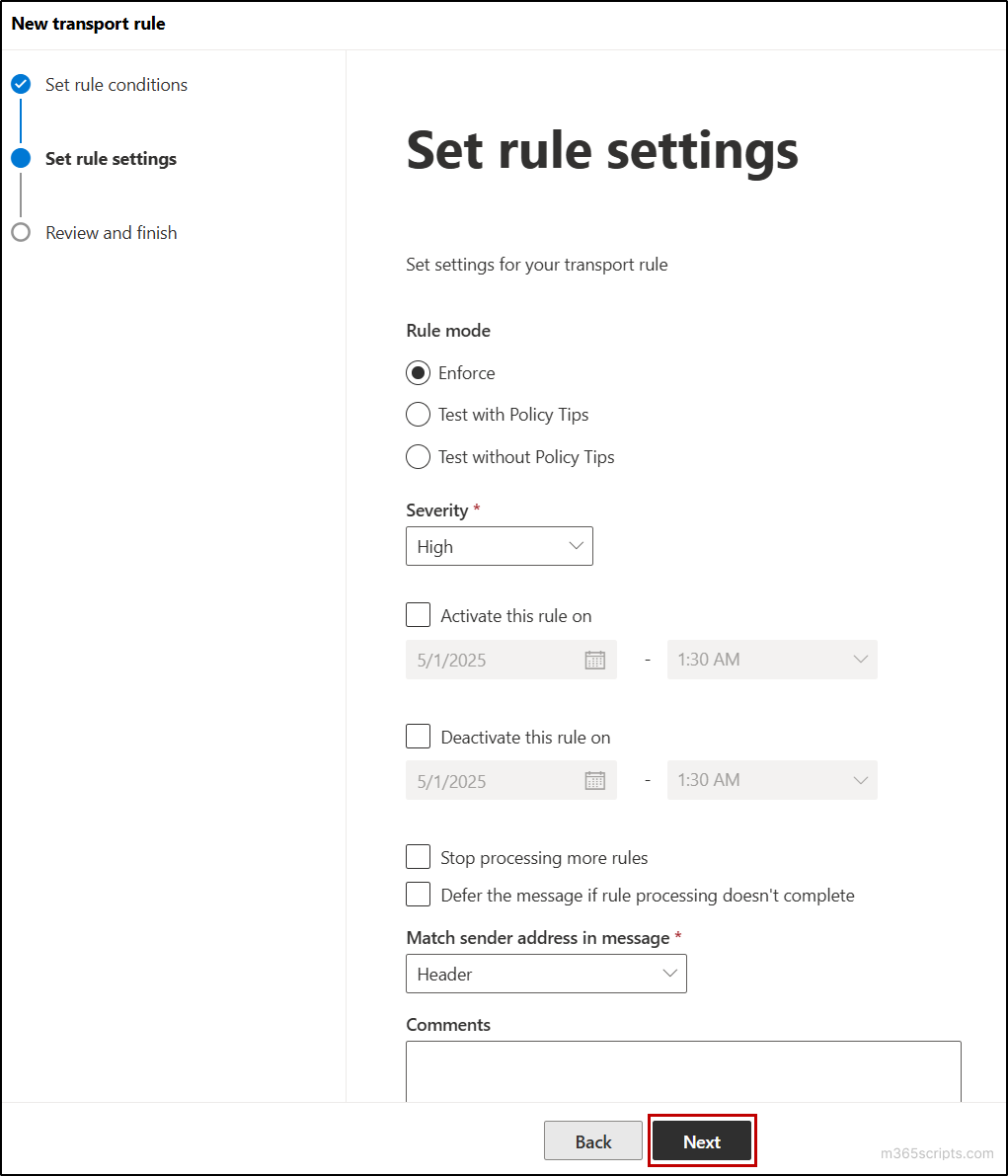Check Defer the message if processing doesn't complete
This screenshot has width=1008, height=1176.
418,894
